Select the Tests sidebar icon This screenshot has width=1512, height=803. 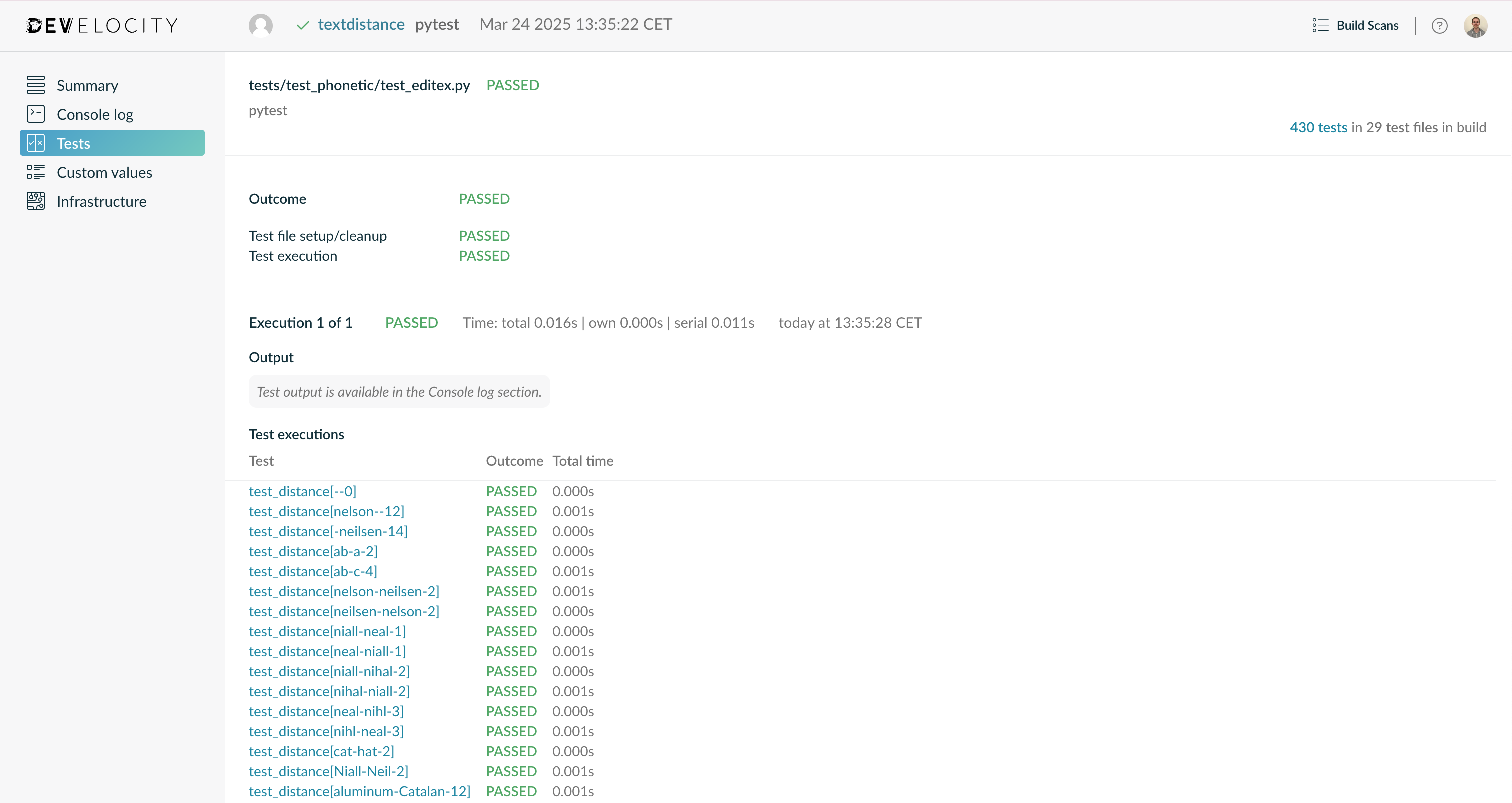(x=36, y=142)
